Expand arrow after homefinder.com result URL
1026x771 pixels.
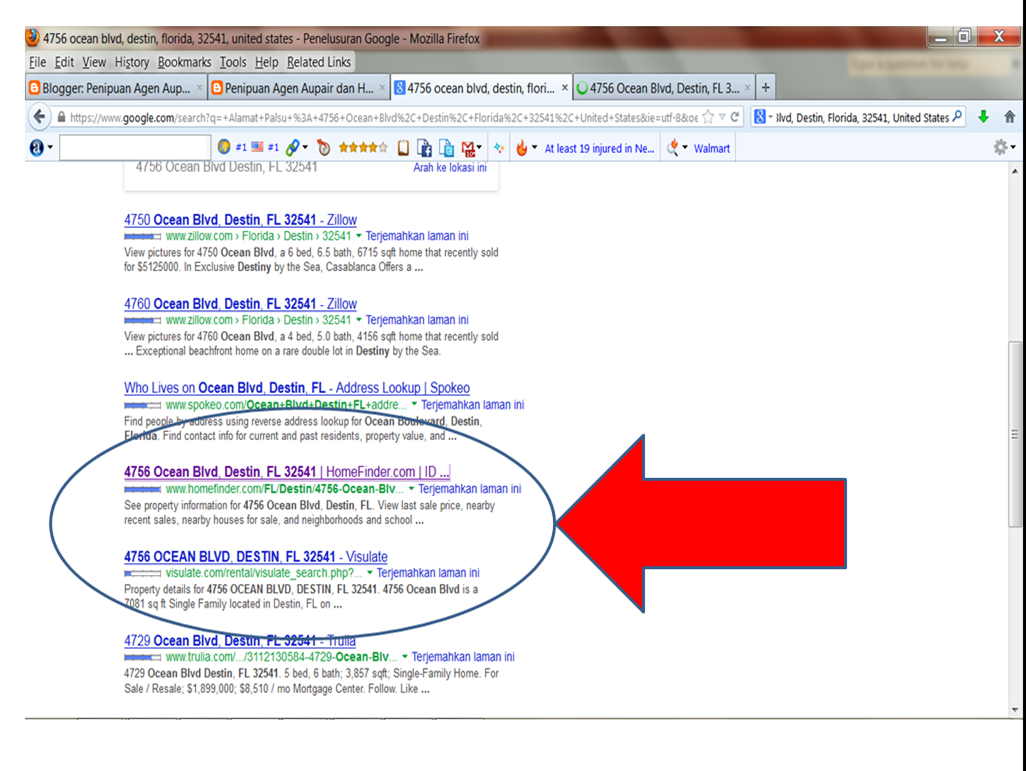(412, 488)
